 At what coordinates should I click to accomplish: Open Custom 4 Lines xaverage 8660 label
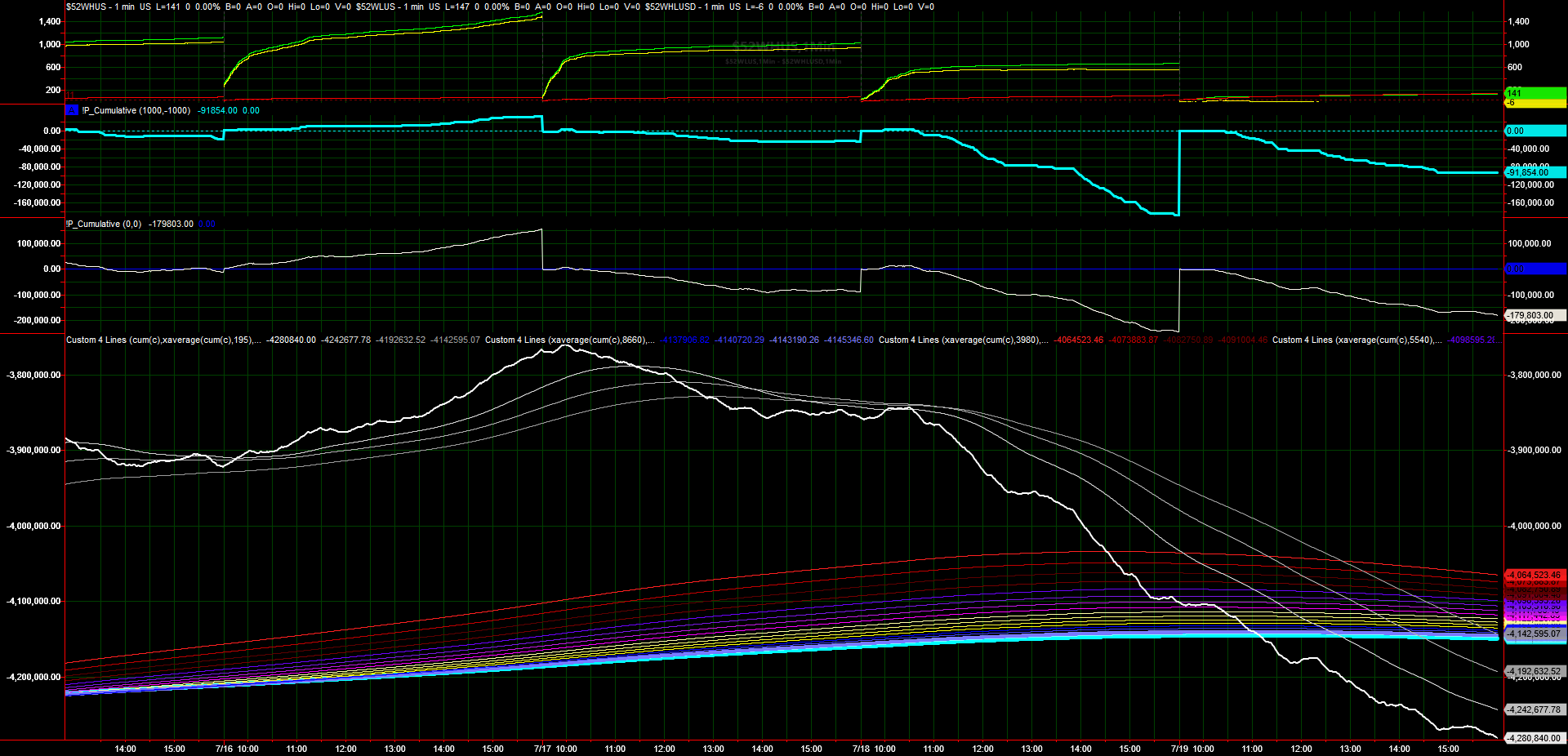(569, 340)
